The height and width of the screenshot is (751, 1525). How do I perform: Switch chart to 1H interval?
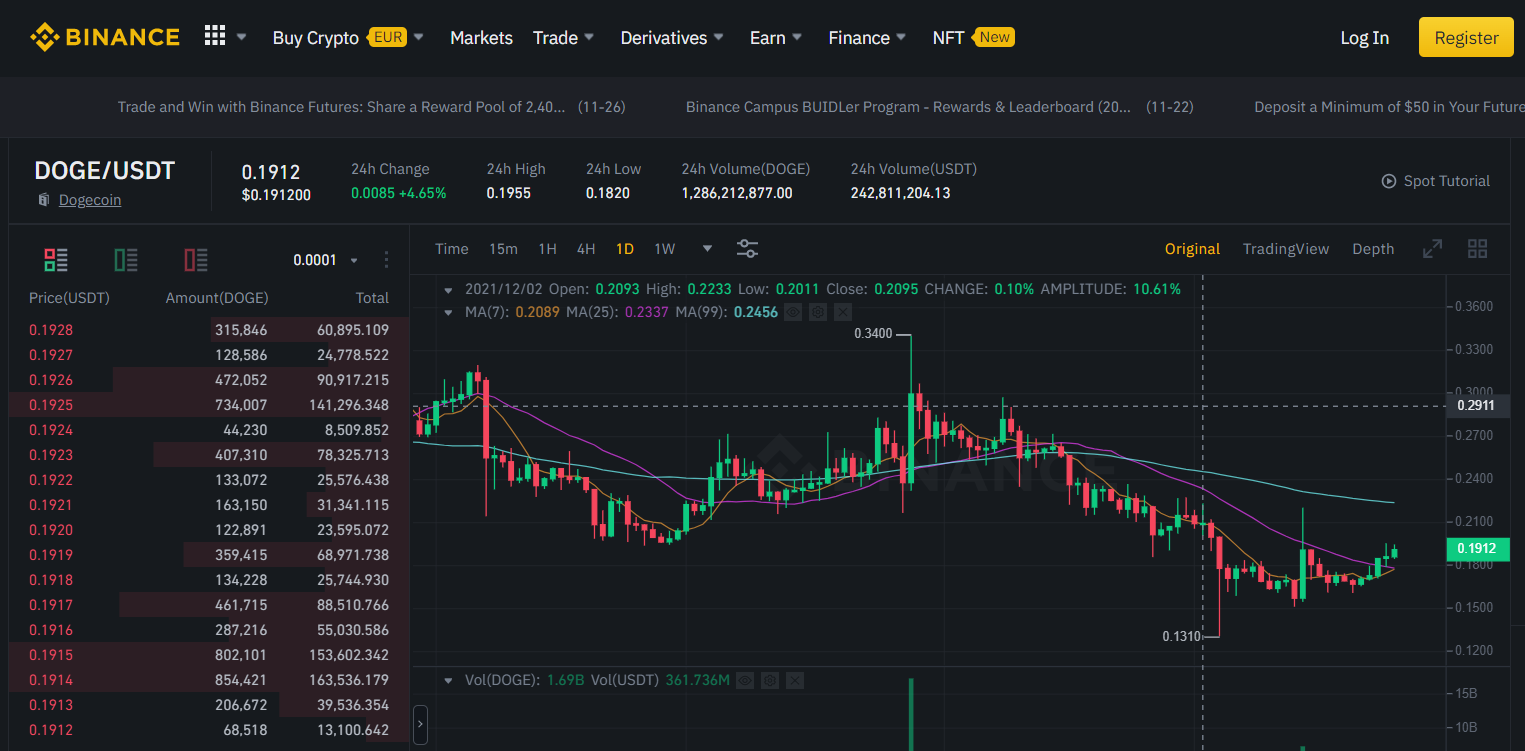tap(547, 249)
